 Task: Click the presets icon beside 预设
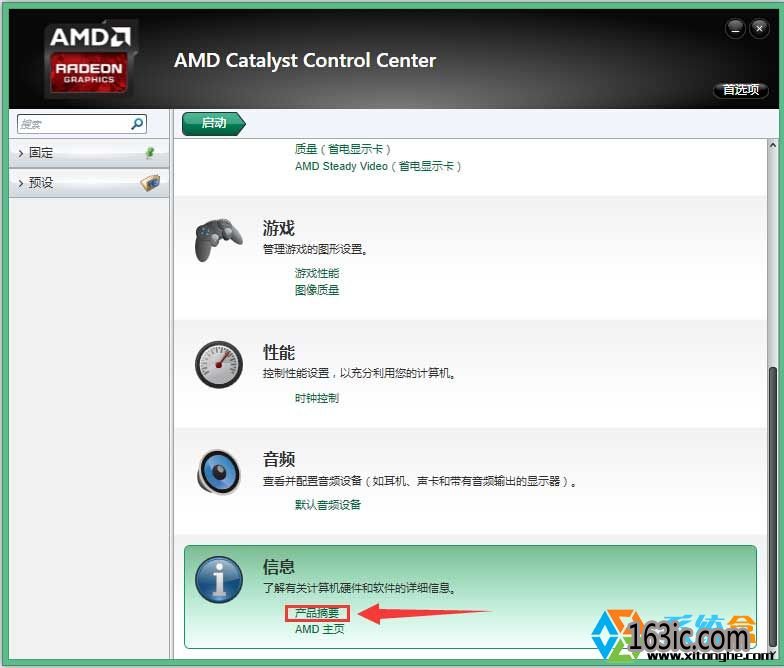point(150,183)
